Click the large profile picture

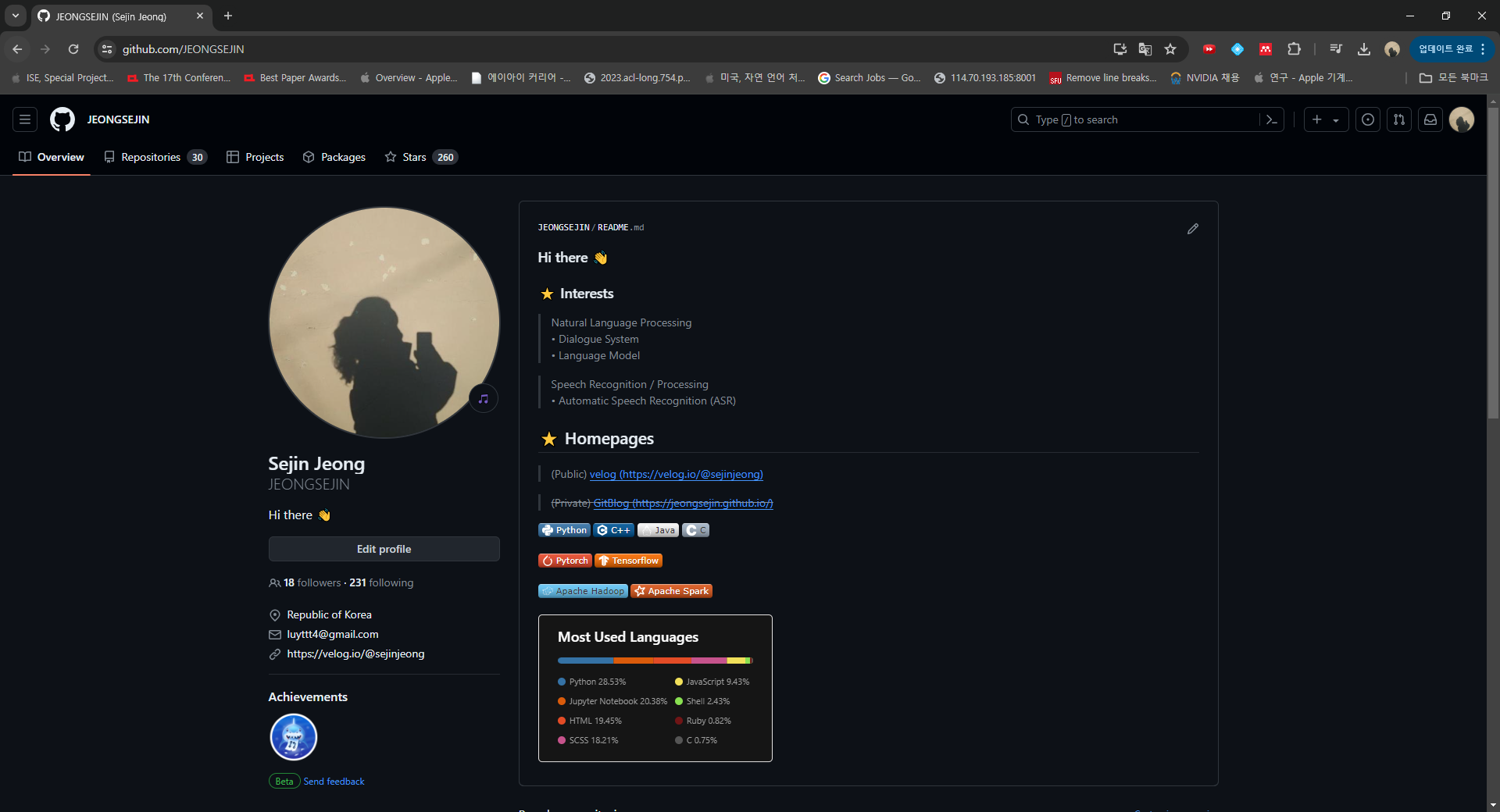(384, 322)
